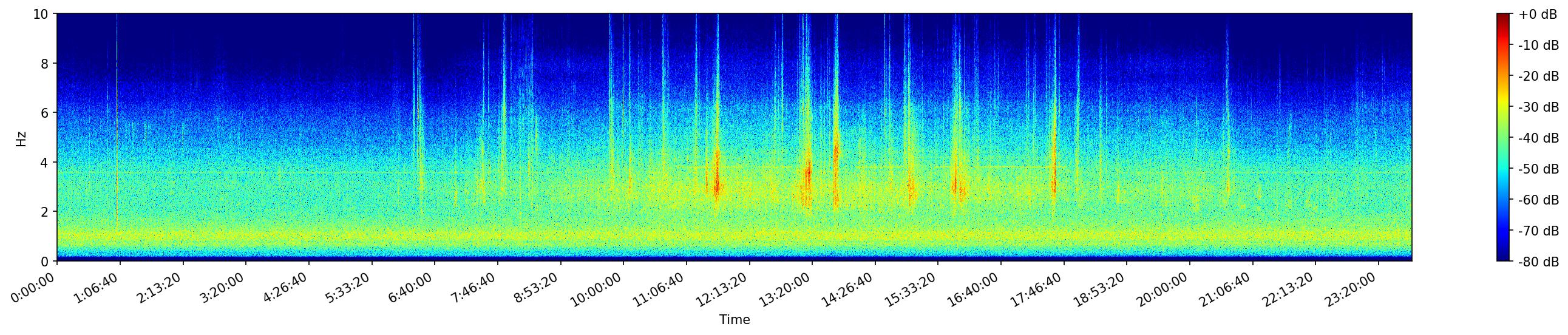Click the "Time" x-axis title

tap(734, 320)
